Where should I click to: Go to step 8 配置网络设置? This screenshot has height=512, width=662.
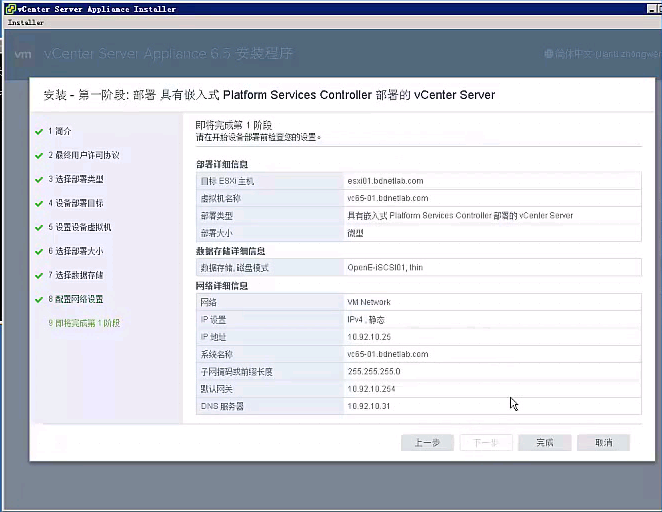pos(76,299)
